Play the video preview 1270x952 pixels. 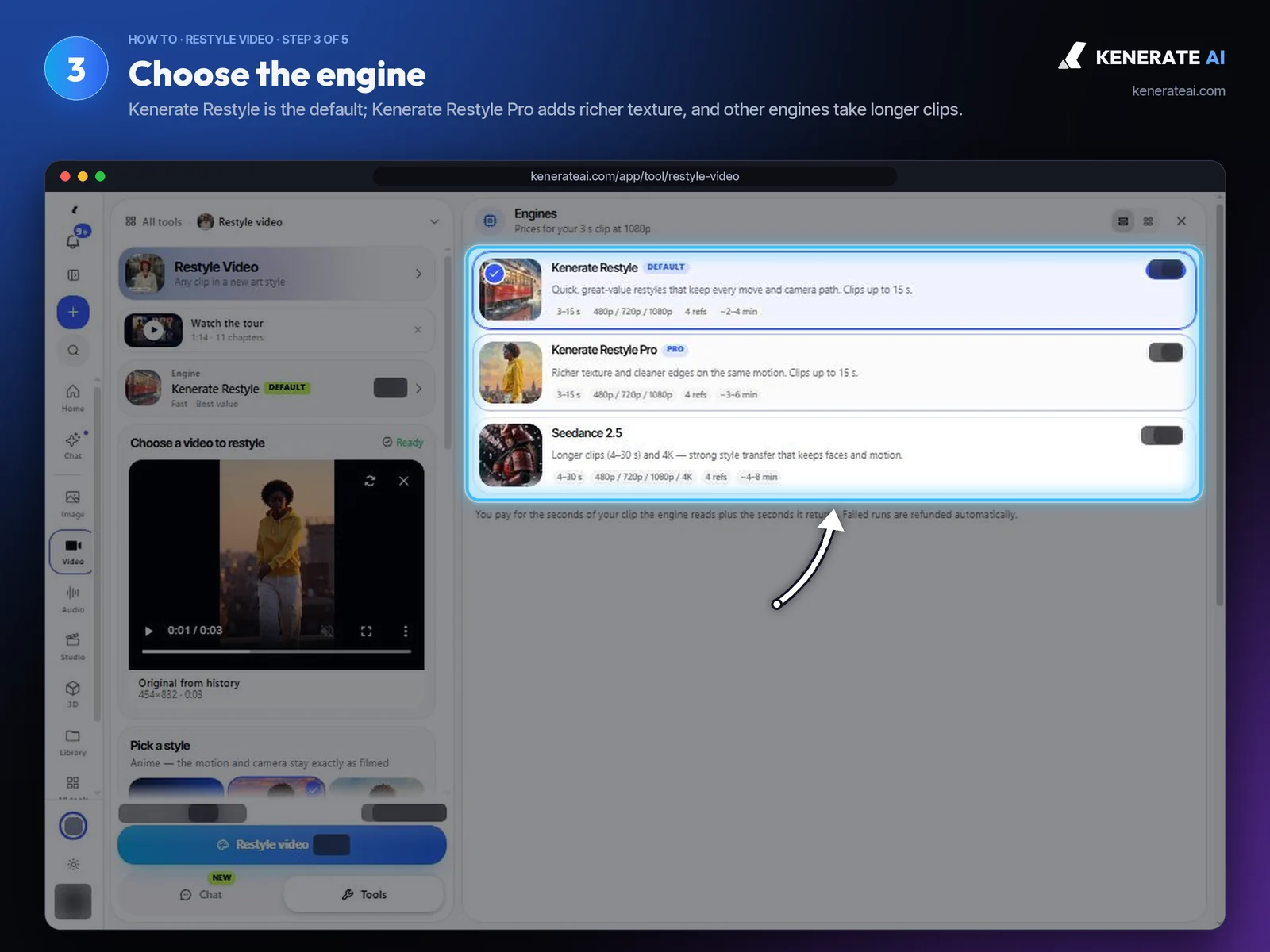(x=148, y=631)
